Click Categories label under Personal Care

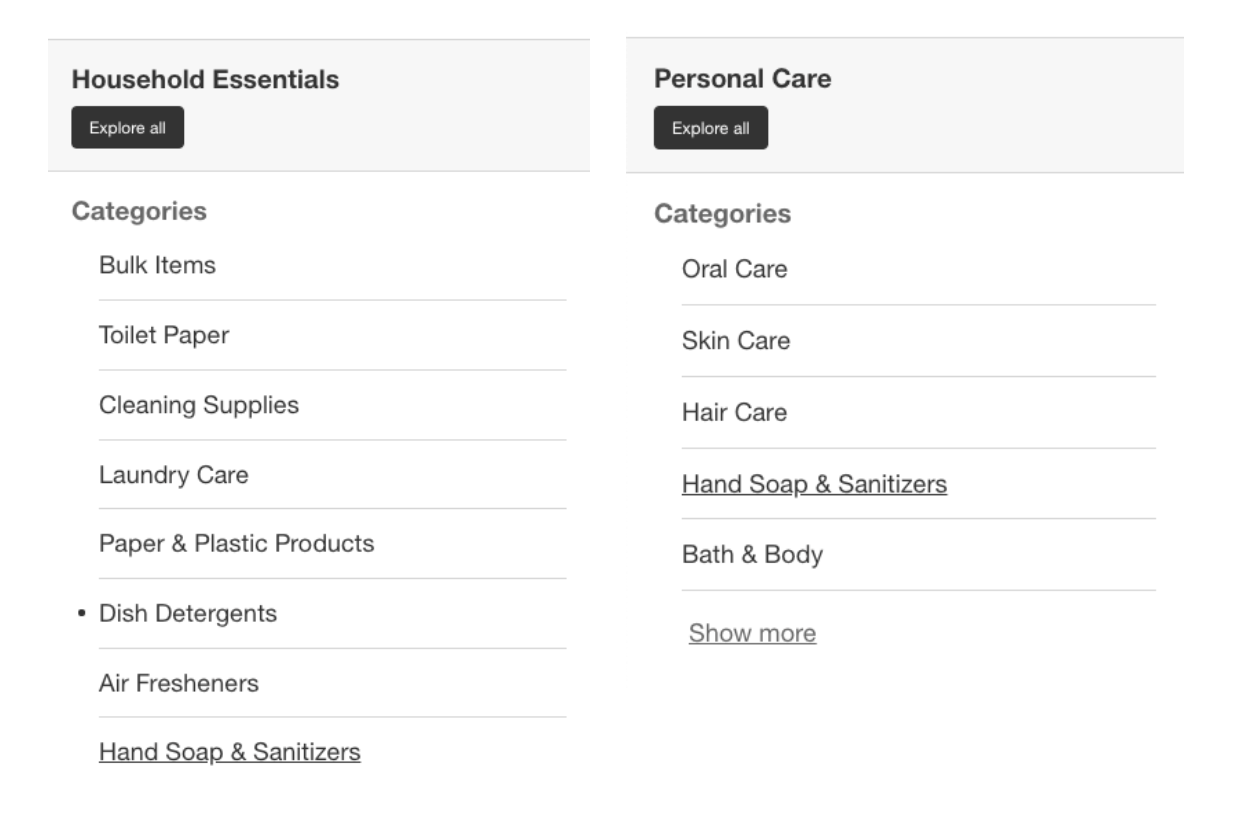722,214
